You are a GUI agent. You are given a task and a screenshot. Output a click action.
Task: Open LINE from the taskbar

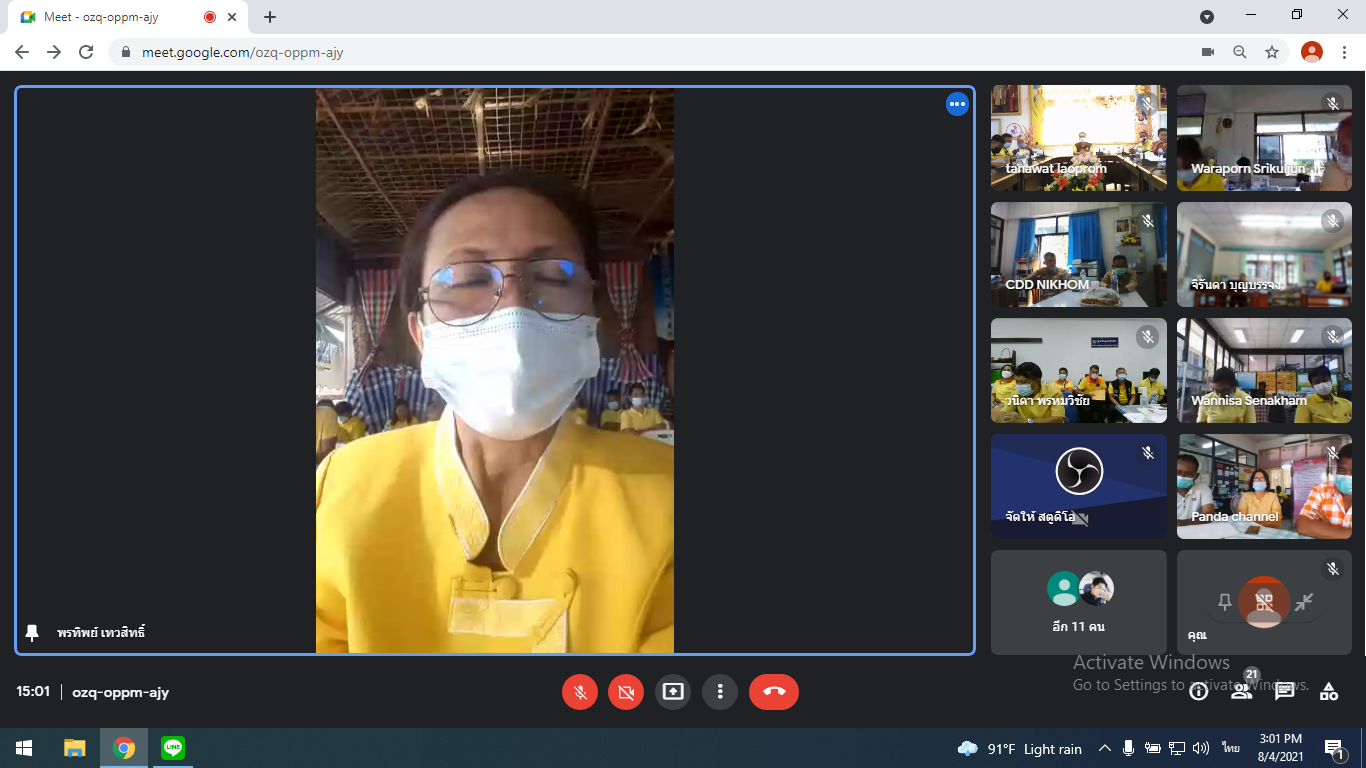pos(174,748)
